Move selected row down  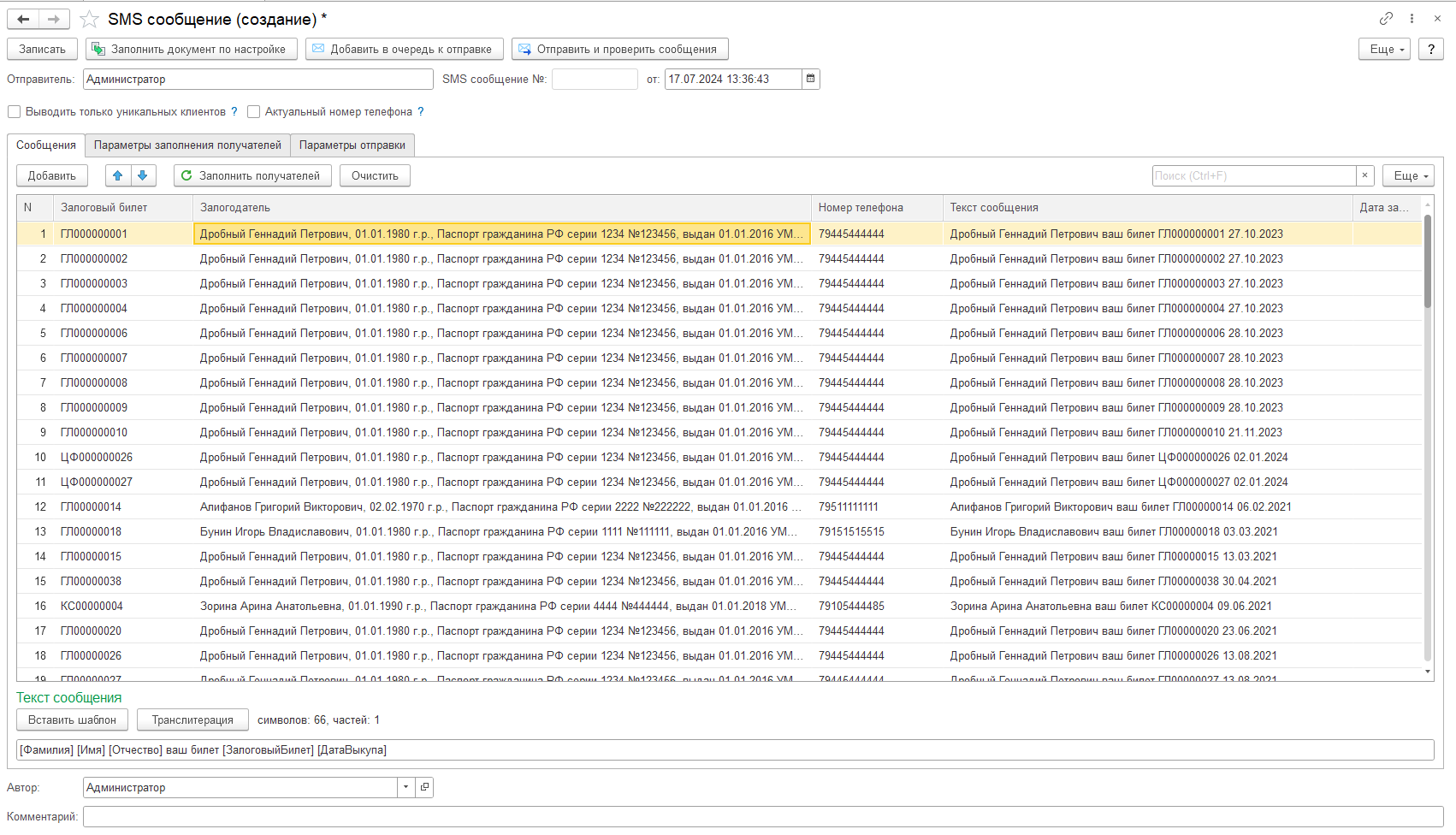[x=143, y=175]
